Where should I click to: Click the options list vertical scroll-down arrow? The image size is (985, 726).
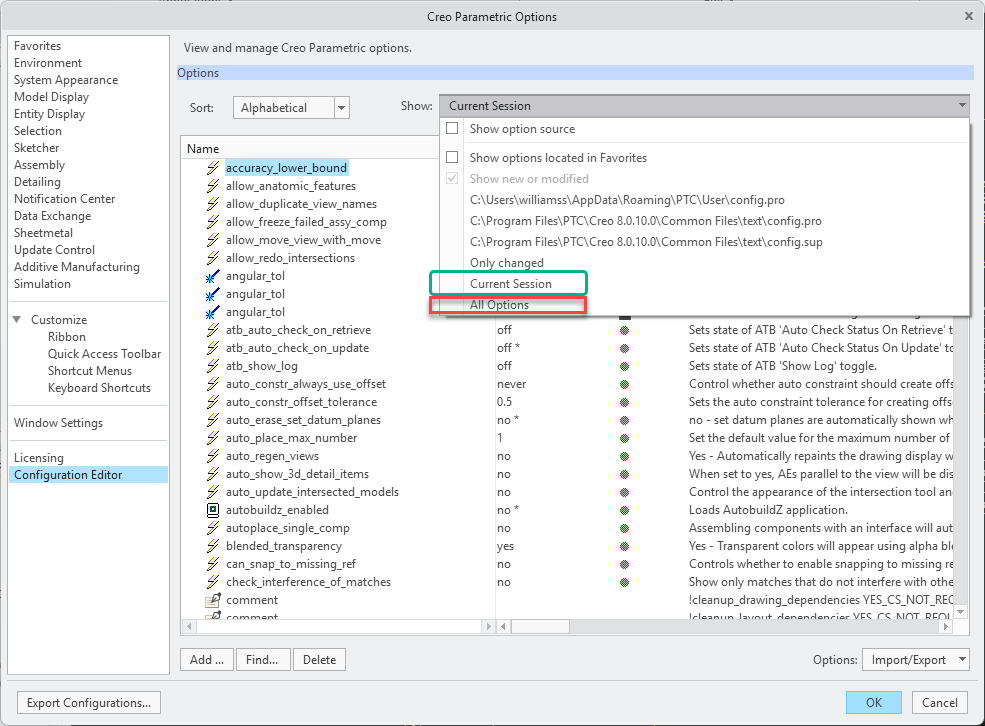pyautogui.click(x=960, y=611)
